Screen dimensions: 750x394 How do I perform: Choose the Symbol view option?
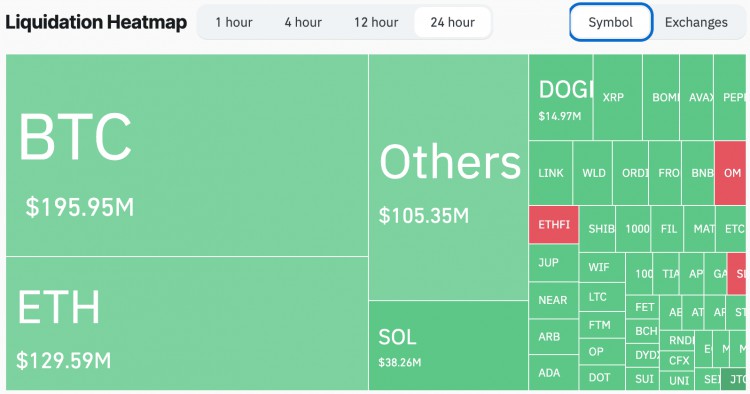[611, 22]
